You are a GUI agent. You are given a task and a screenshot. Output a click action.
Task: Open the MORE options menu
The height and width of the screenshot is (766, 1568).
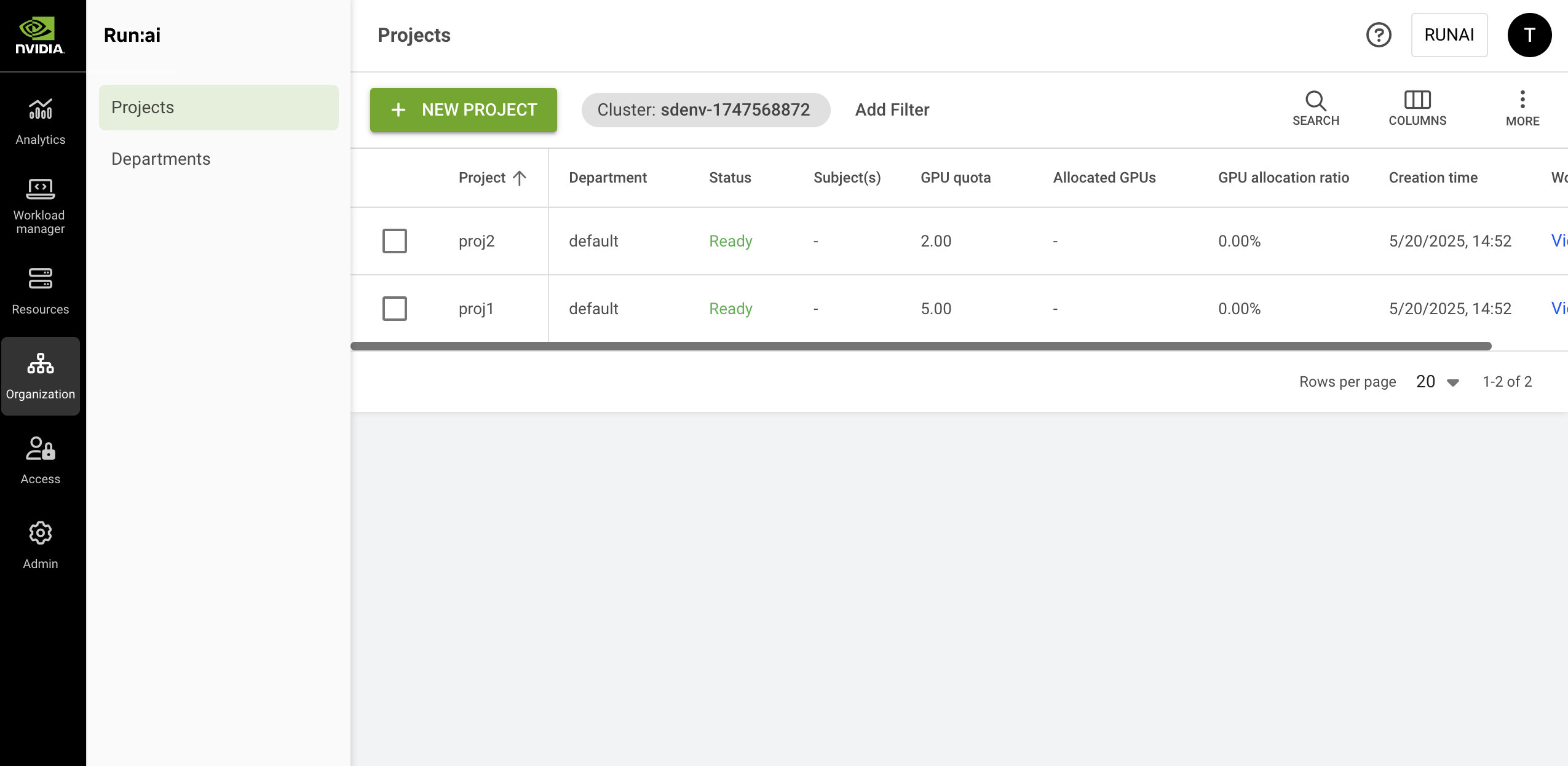[1522, 108]
